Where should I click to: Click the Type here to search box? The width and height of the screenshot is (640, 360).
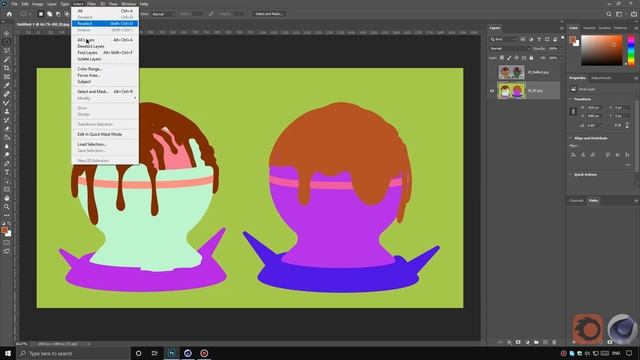(x=73, y=353)
